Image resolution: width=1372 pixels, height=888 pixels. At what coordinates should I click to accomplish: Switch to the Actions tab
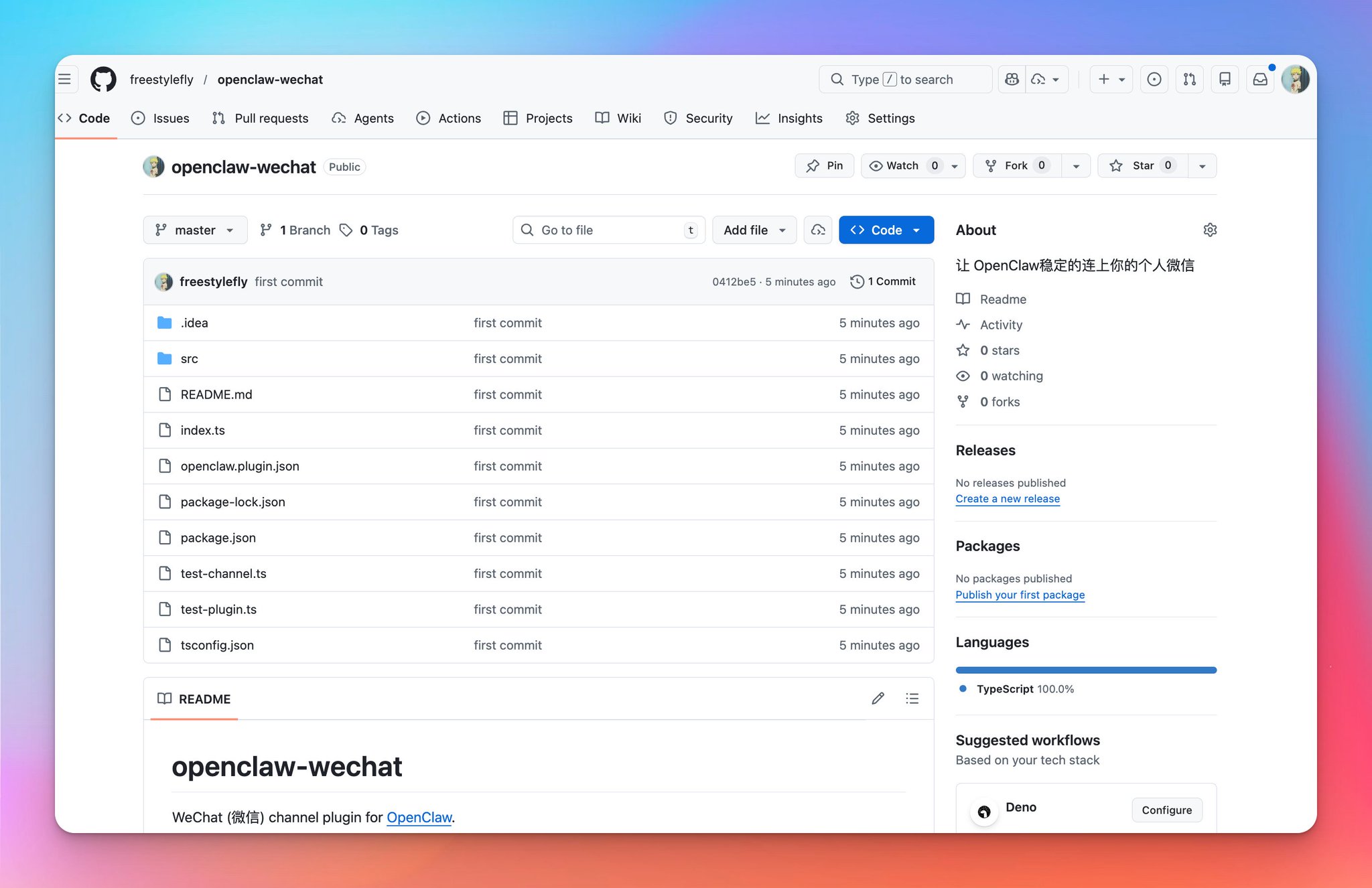pyautogui.click(x=448, y=118)
